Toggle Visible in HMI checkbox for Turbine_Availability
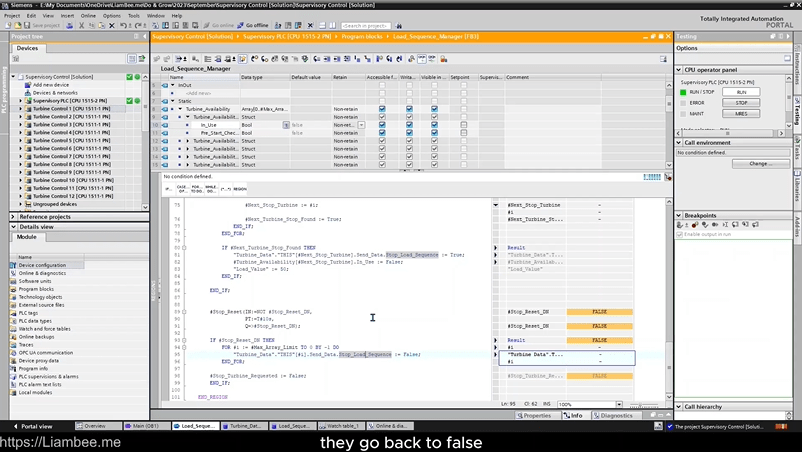 point(434,108)
